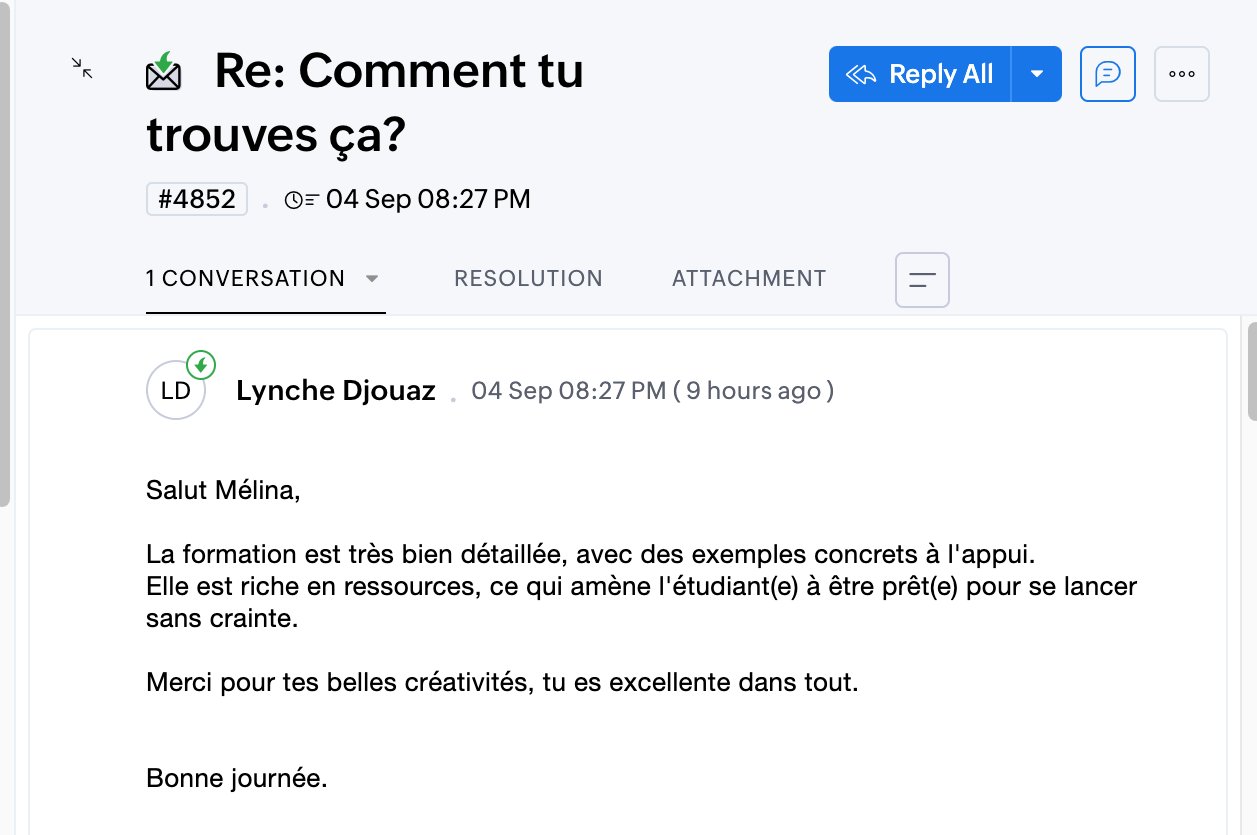Screen dimensions: 1257x835
Task: Toggle the conversation layout lines button
Action: (x=921, y=280)
